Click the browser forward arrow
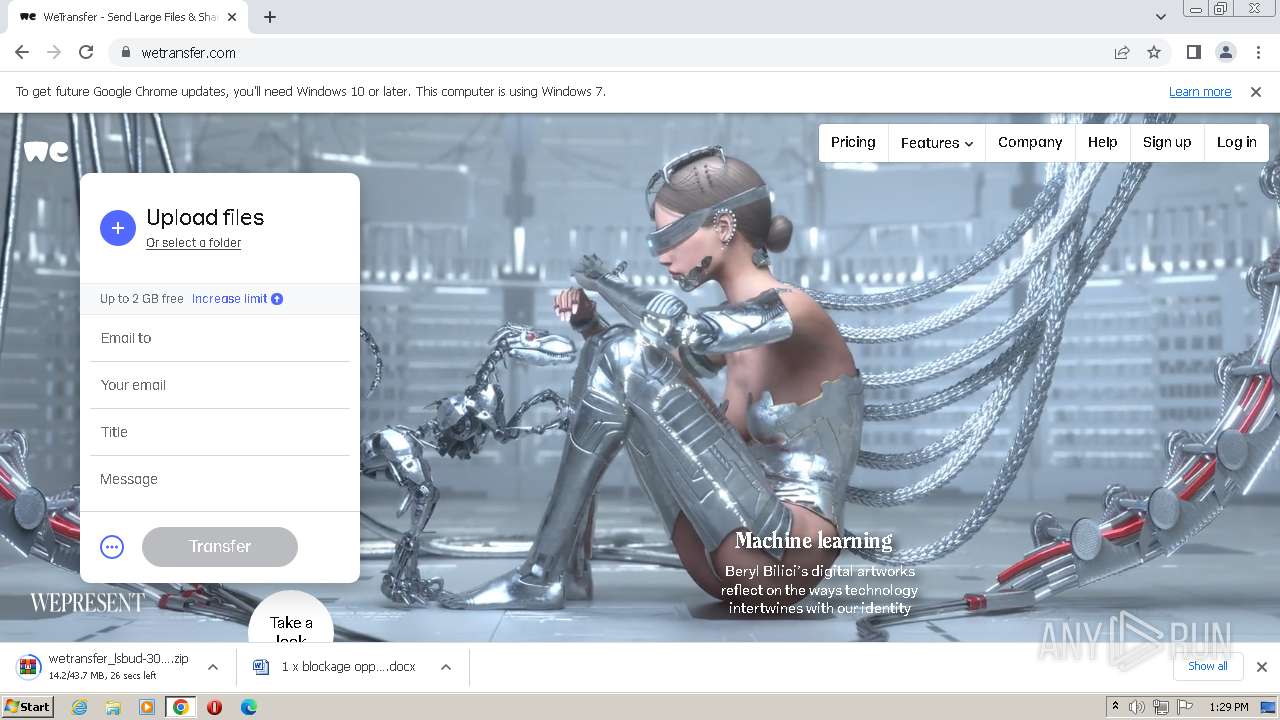 click(54, 52)
